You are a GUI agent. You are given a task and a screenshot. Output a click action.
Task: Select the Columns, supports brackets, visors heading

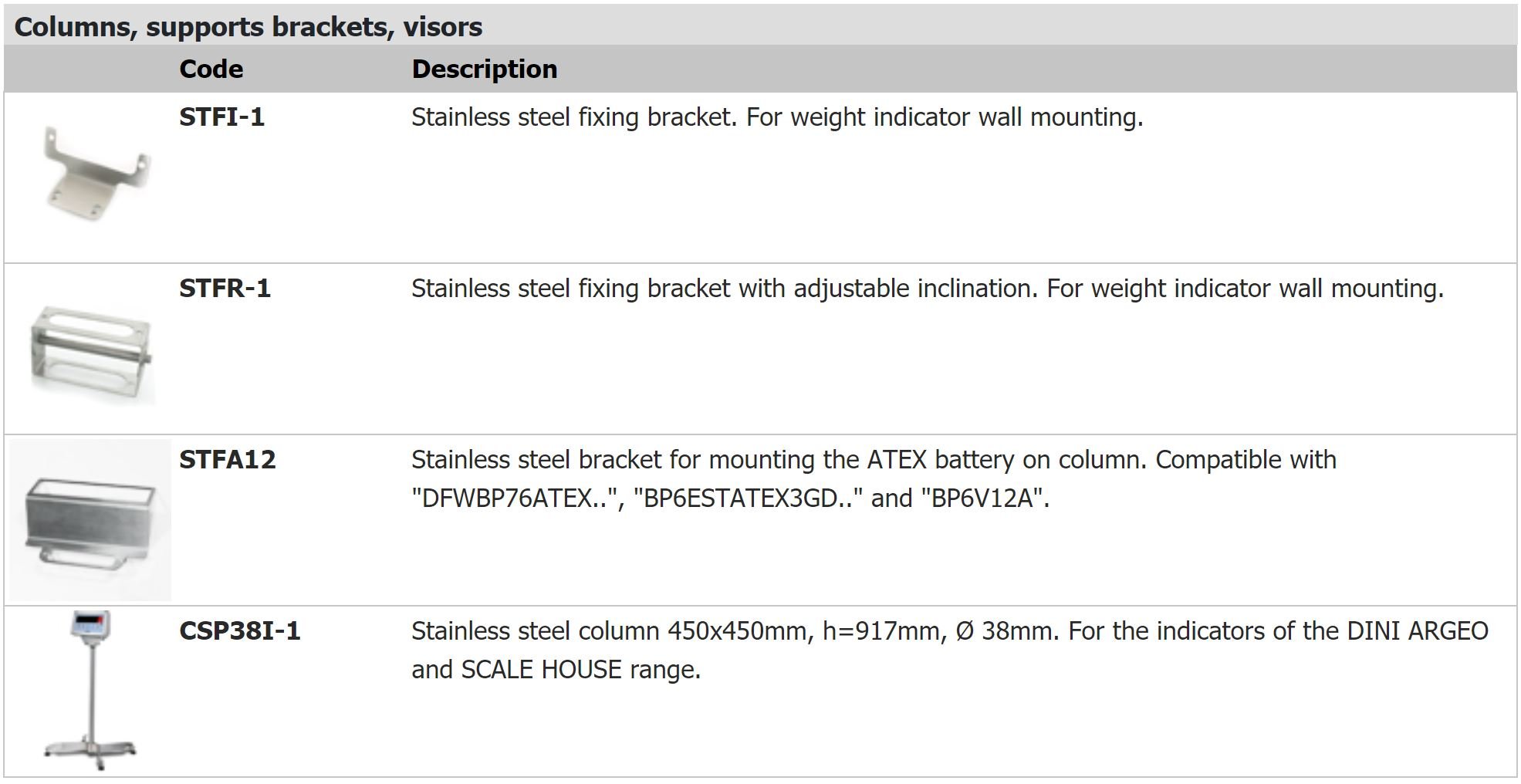click(x=248, y=27)
